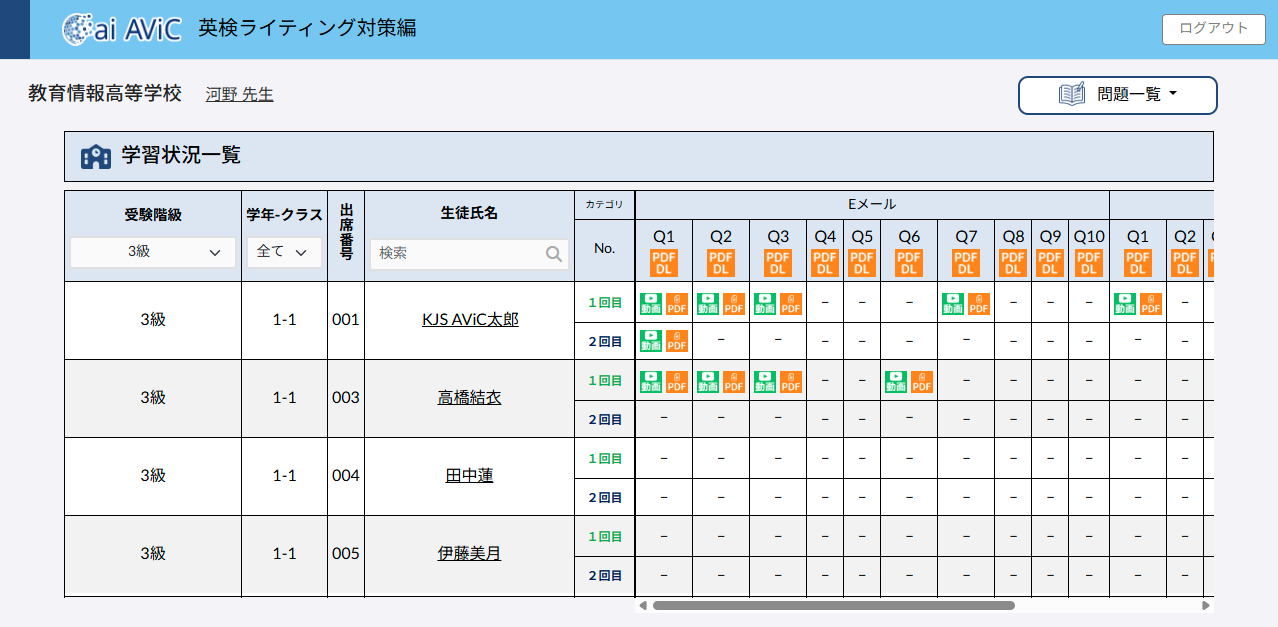The height and width of the screenshot is (627, 1278).
Task: Download PDF for Eメール Q10 column
Action: (x=1089, y=263)
